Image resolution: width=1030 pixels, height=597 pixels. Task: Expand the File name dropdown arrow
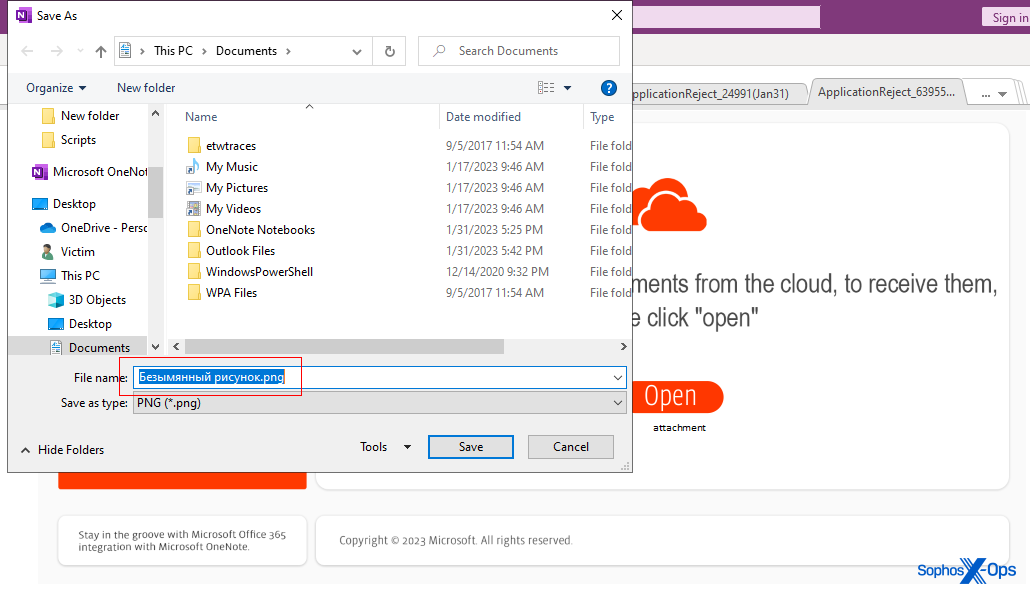617,378
